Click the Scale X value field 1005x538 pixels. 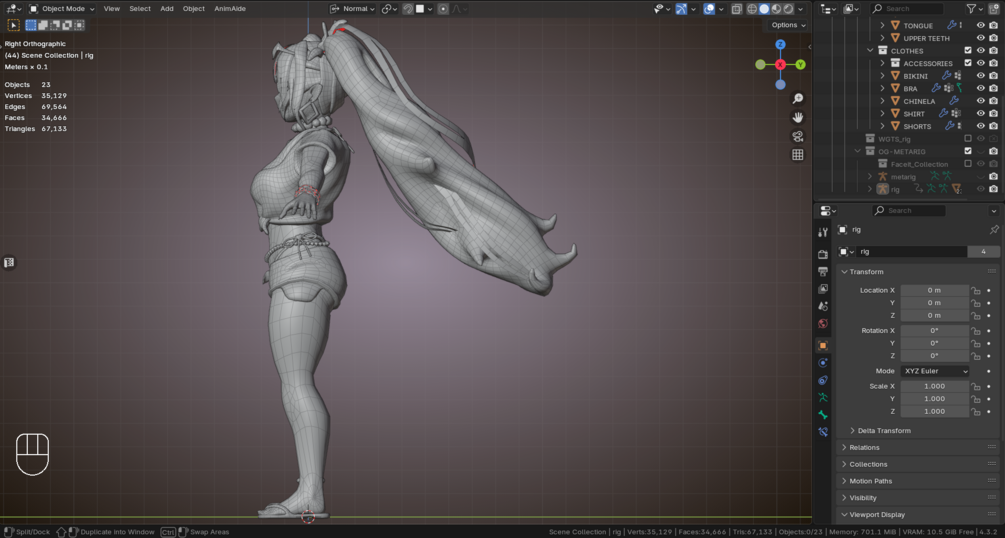click(934, 387)
